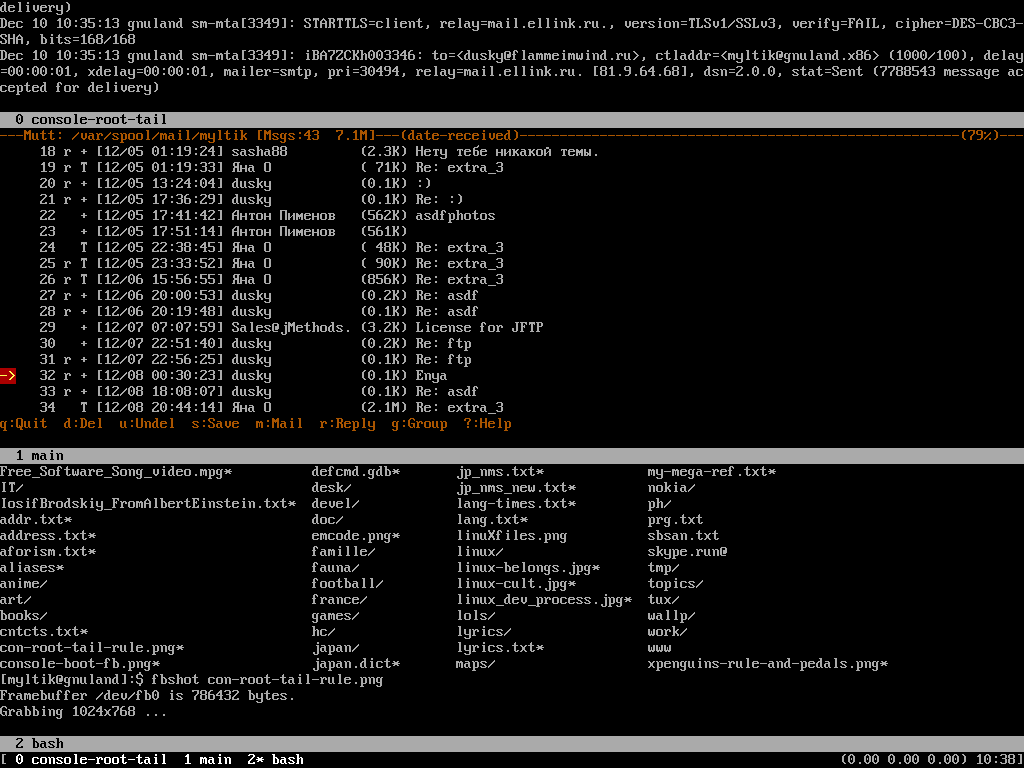Click g:Group in Mutt help line
Image resolution: width=1024 pixels, height=768 pixels.
[x=419, y=424]
